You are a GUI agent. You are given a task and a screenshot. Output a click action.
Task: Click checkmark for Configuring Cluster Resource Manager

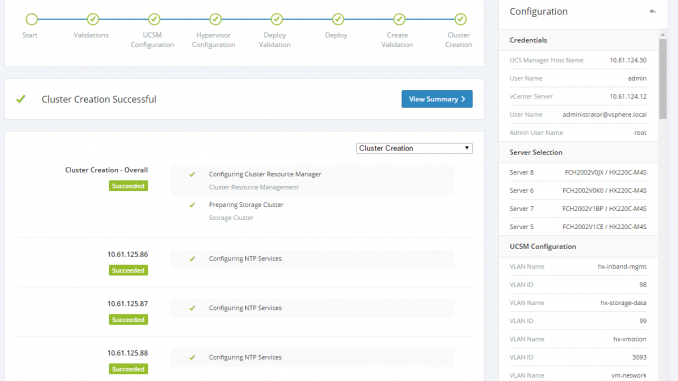tap(192, 174)
